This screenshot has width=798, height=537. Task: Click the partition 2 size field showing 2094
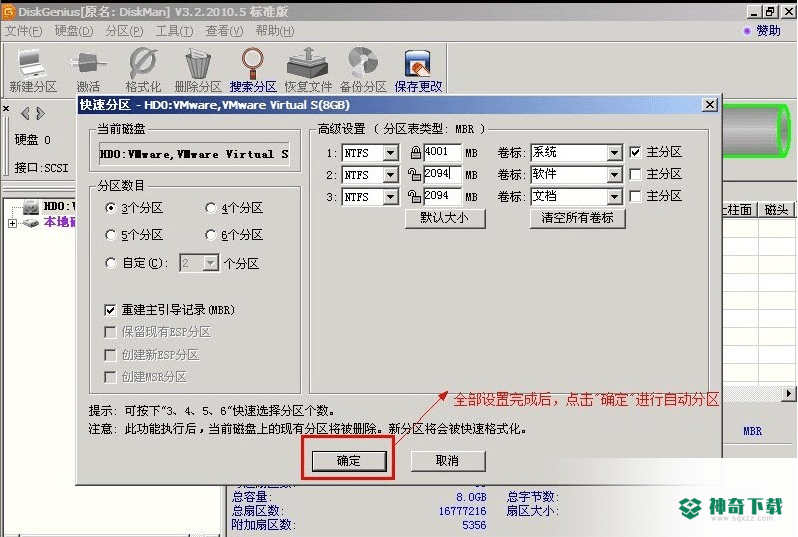point(442,174)
